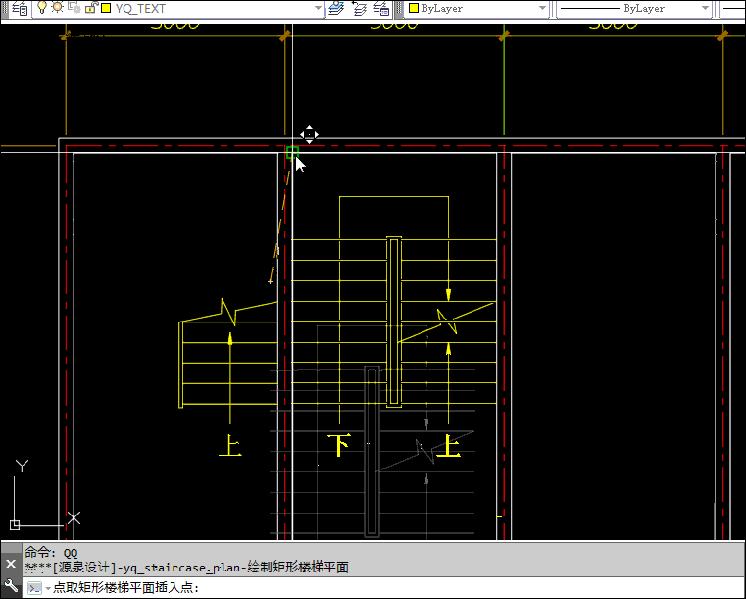Toggle the viewport freeze icon for YQ_TEXT
Screen dimensions: 746x599
coord(74,7)
